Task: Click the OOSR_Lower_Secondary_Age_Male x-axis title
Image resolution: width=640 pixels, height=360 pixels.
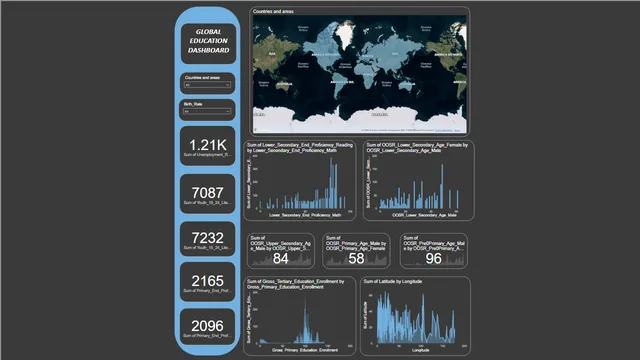Action: [x=424, y=215]
